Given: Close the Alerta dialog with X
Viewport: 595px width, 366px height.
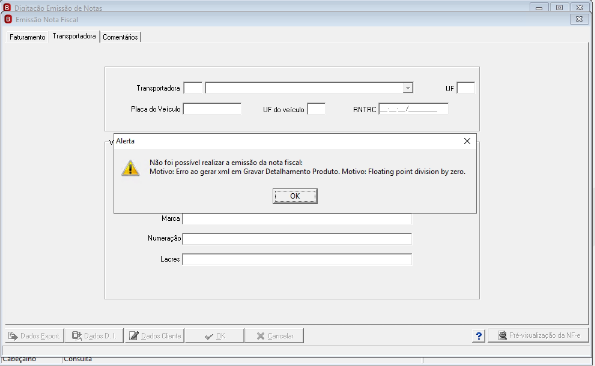Looking at the screenshot, I should click(x=467, y=141).
